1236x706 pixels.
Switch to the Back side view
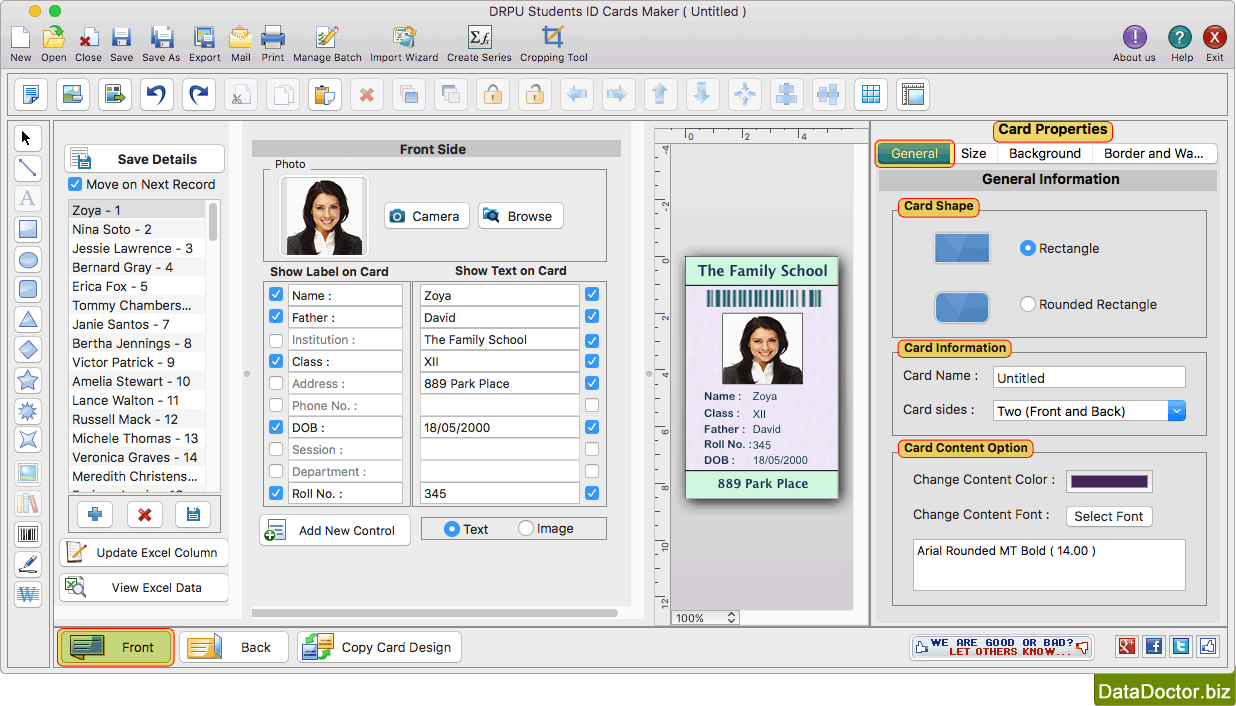coord(234,647)
